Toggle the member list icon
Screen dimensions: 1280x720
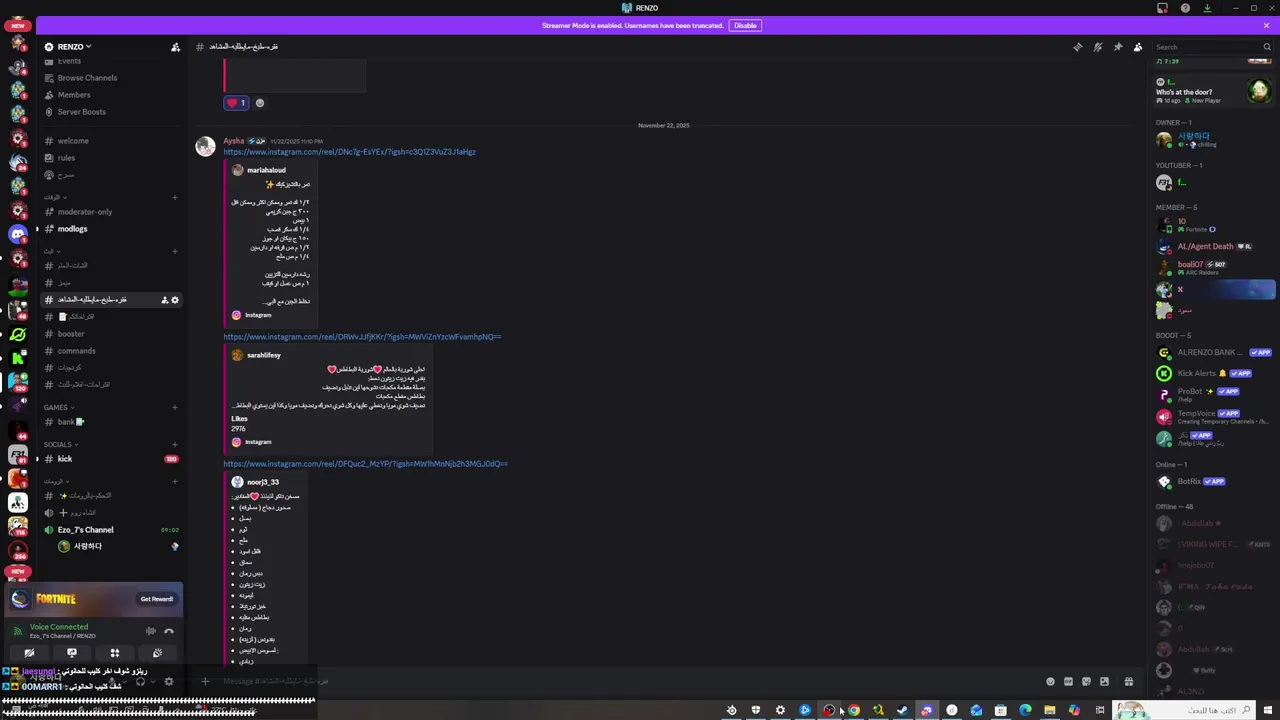(x=1138, y=47)
